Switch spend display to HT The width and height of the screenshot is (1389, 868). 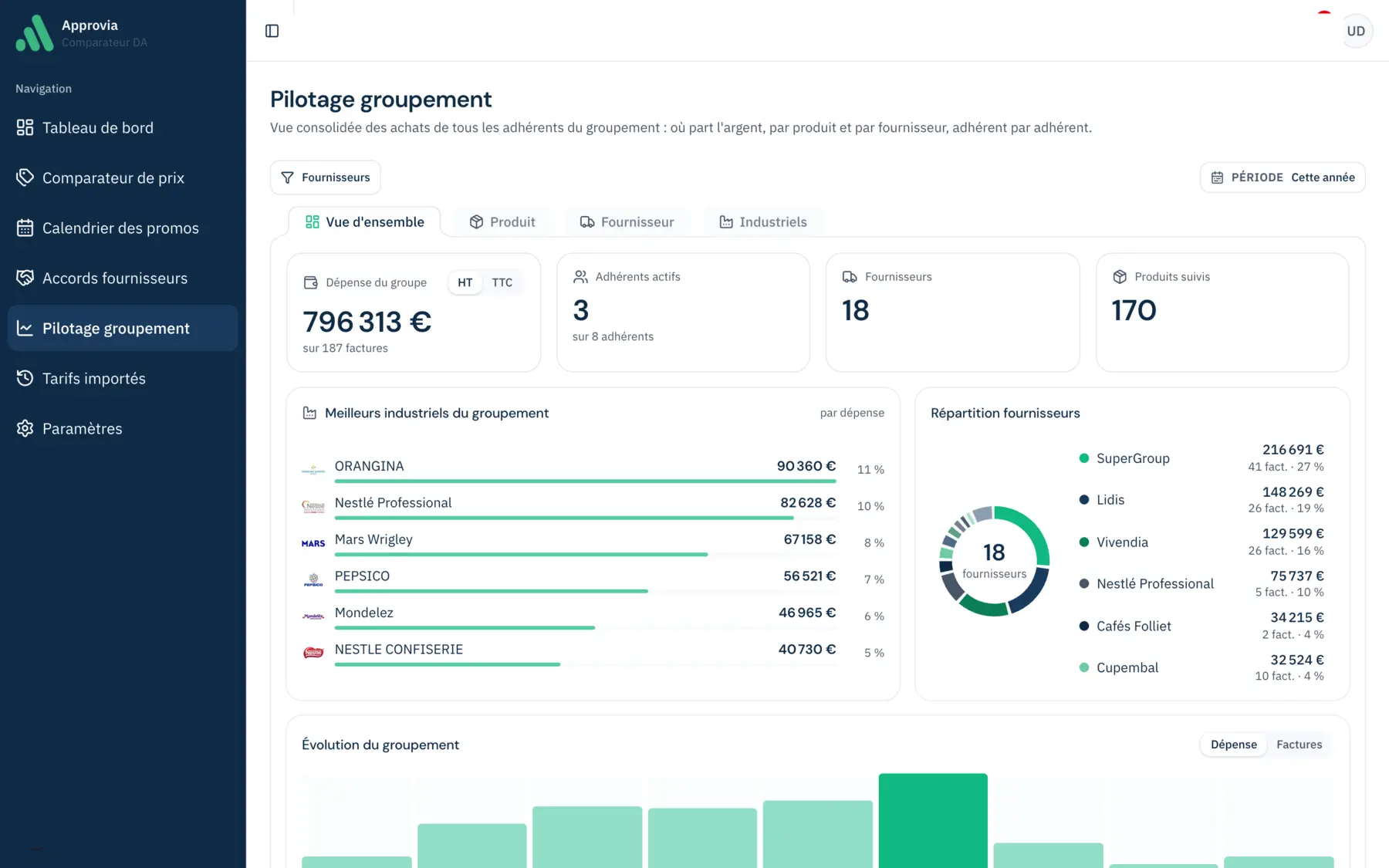coord(465,282)
